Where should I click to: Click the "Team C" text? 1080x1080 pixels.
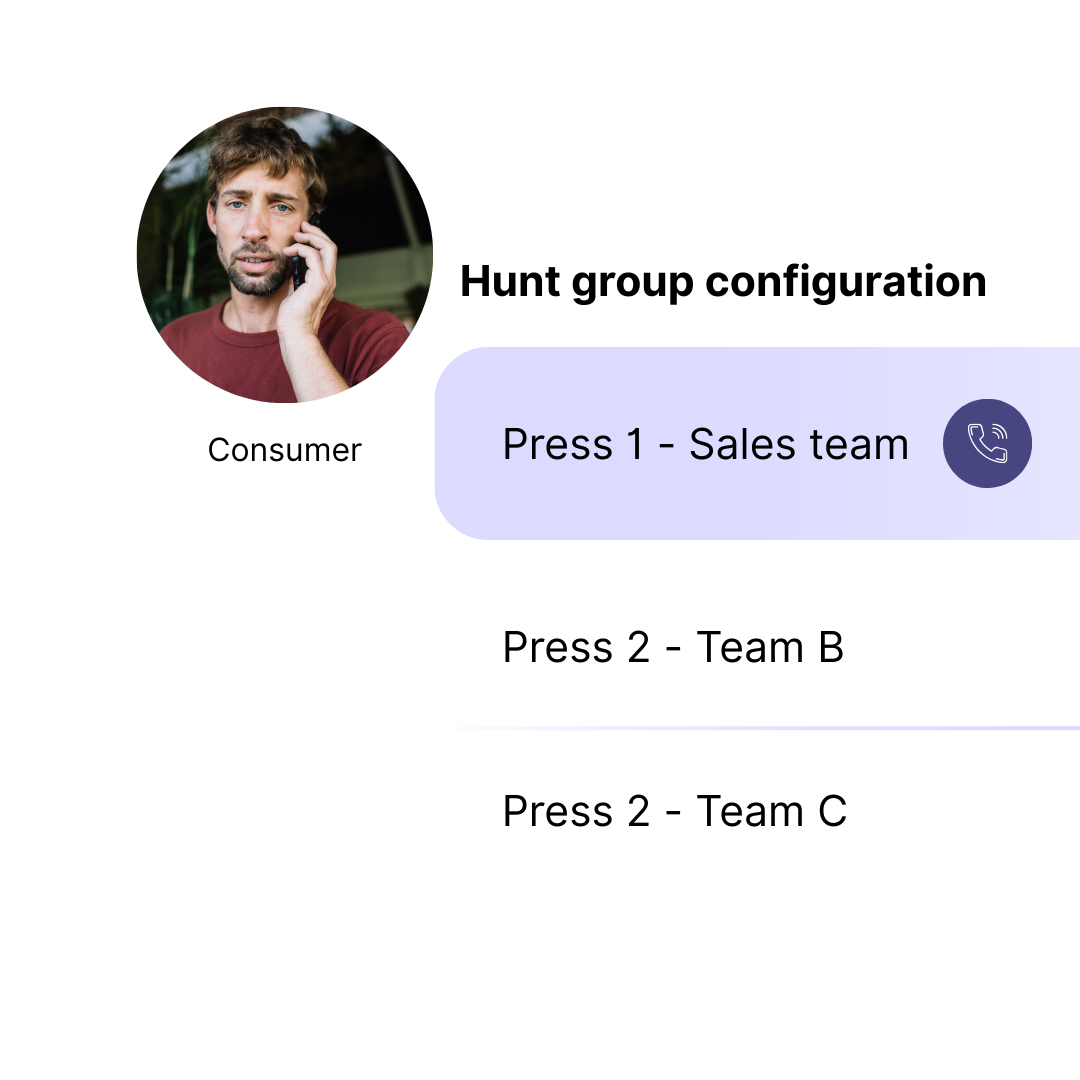(771, 811)
